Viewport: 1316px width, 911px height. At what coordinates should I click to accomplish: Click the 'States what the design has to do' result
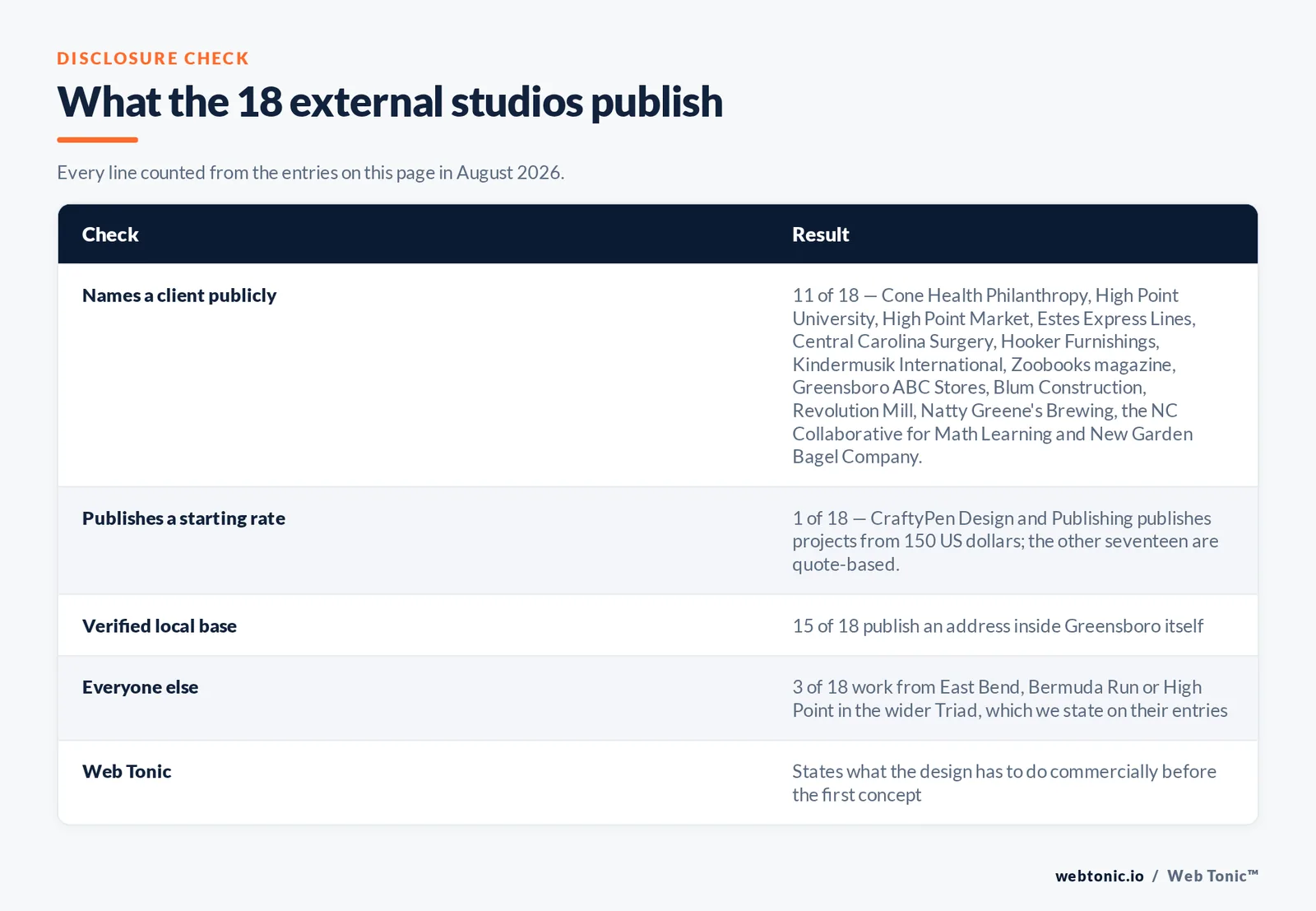[1004, 783]
